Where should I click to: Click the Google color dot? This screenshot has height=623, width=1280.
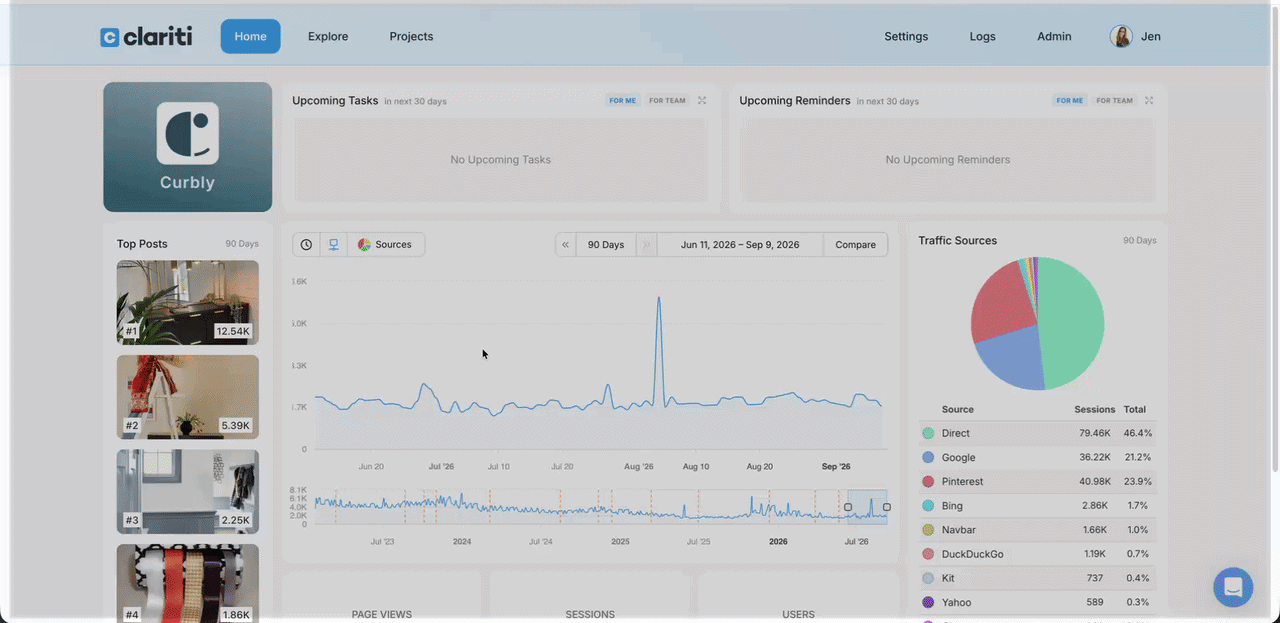coord(928,457)
